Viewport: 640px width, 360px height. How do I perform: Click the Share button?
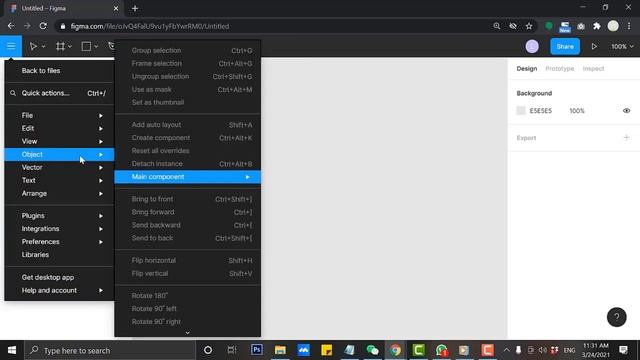(565, 47)
